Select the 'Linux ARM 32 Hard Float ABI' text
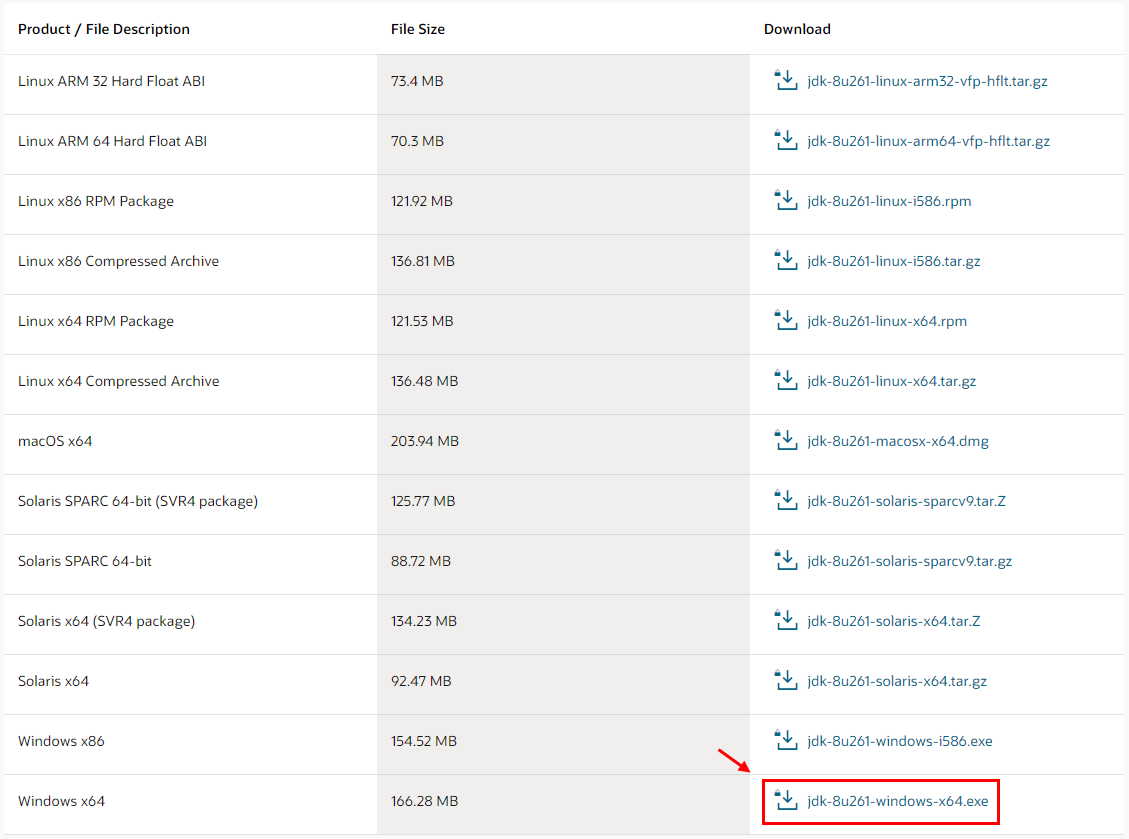The width and height of the screenshot is (1129, 839). (x=112, y=81)
